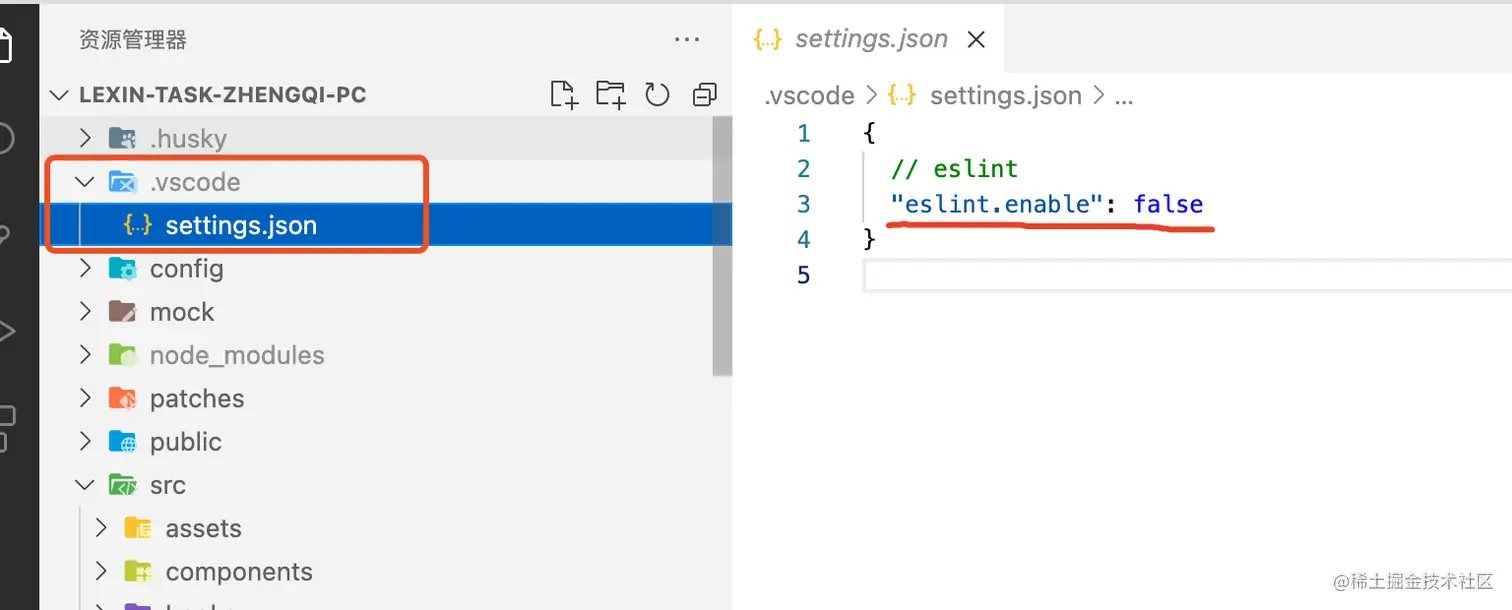Select settings.json in the file tree
1512x610 pixels.
[x=240, y=225]
